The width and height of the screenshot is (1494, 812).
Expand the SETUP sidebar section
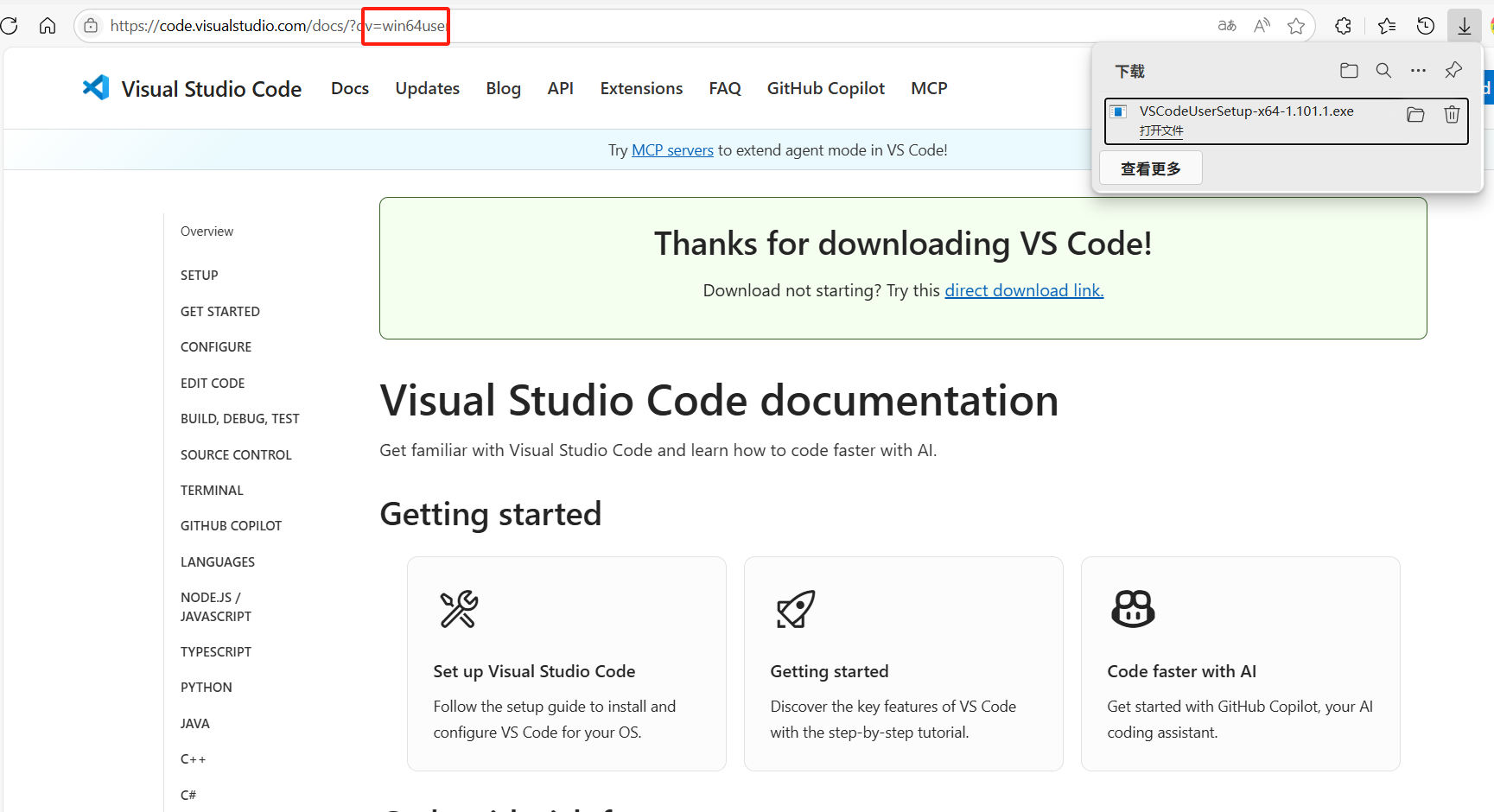click(x=200, y=276)
